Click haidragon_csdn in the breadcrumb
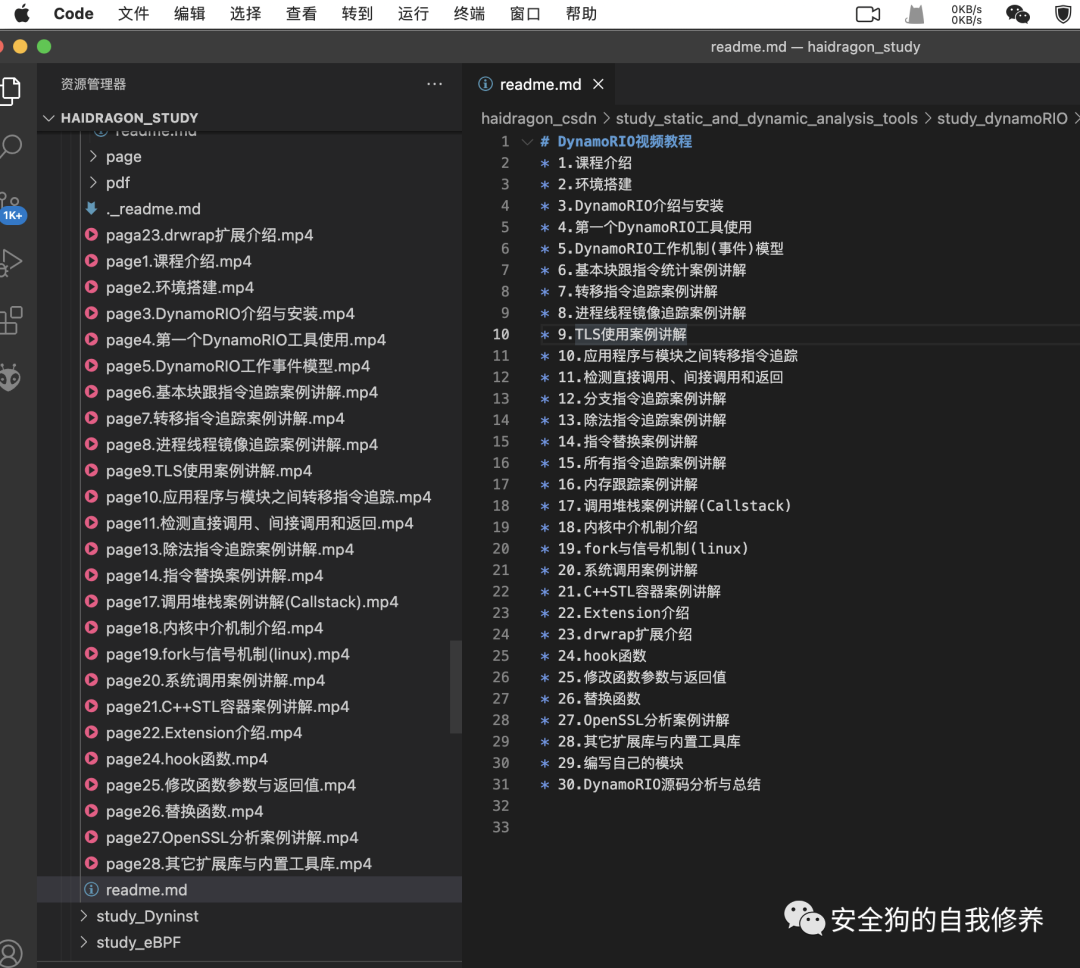Viewport: 1080px width, 968px height. pyautogui.click(x=539, y=119)
